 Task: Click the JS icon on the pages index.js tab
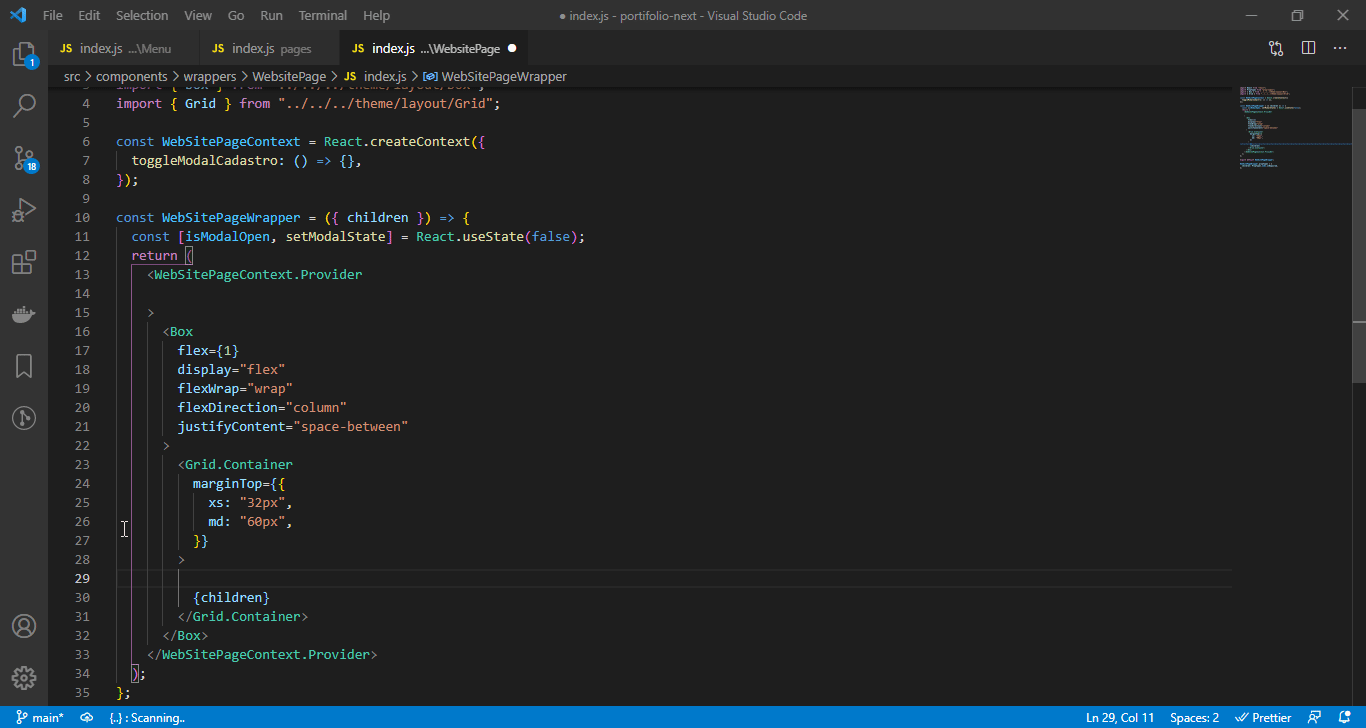coord(218,48)
